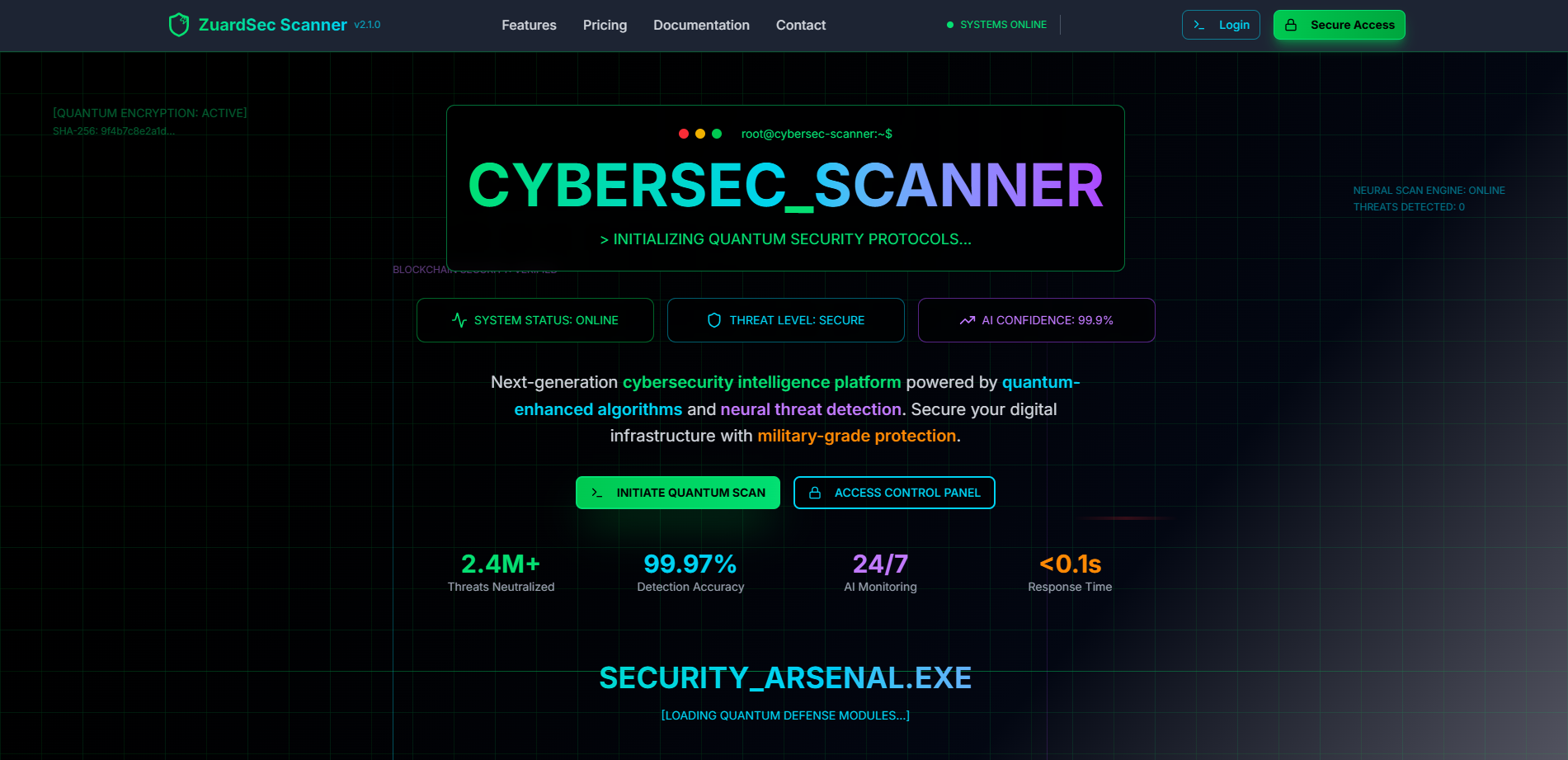Viewport: 1568px width, 760px height.
Task: Open the Documentation menu item
Action: (x=701, y=25)
